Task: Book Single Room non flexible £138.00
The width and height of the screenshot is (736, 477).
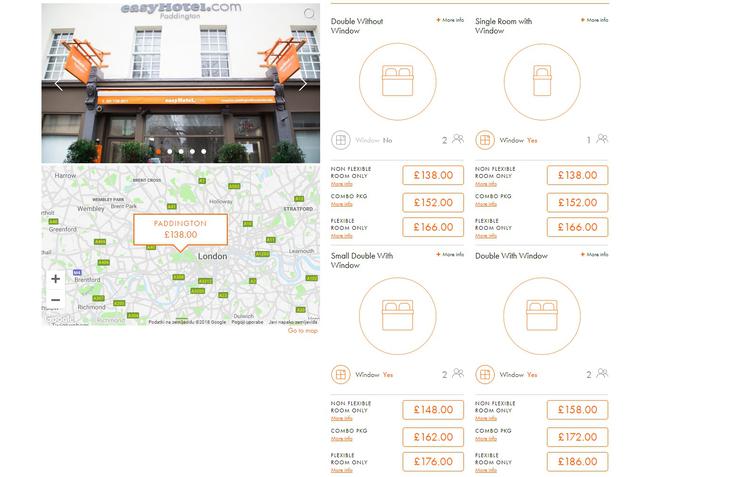Action: (577, 175)
